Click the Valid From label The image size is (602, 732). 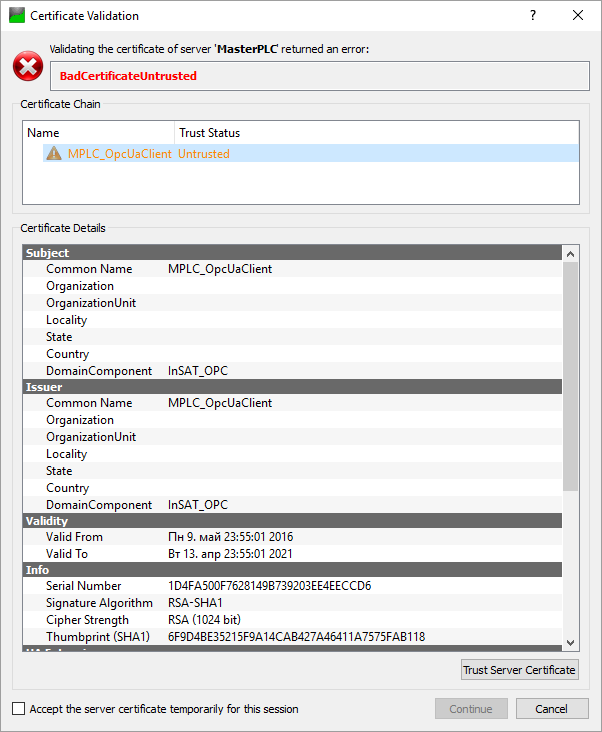coord(74,537)
